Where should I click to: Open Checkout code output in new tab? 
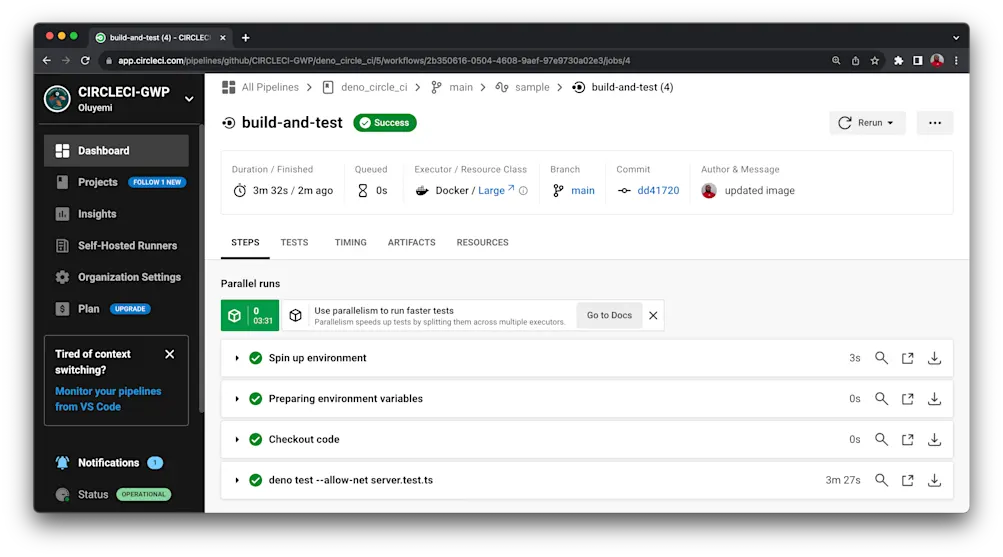(x=908, y=439)
